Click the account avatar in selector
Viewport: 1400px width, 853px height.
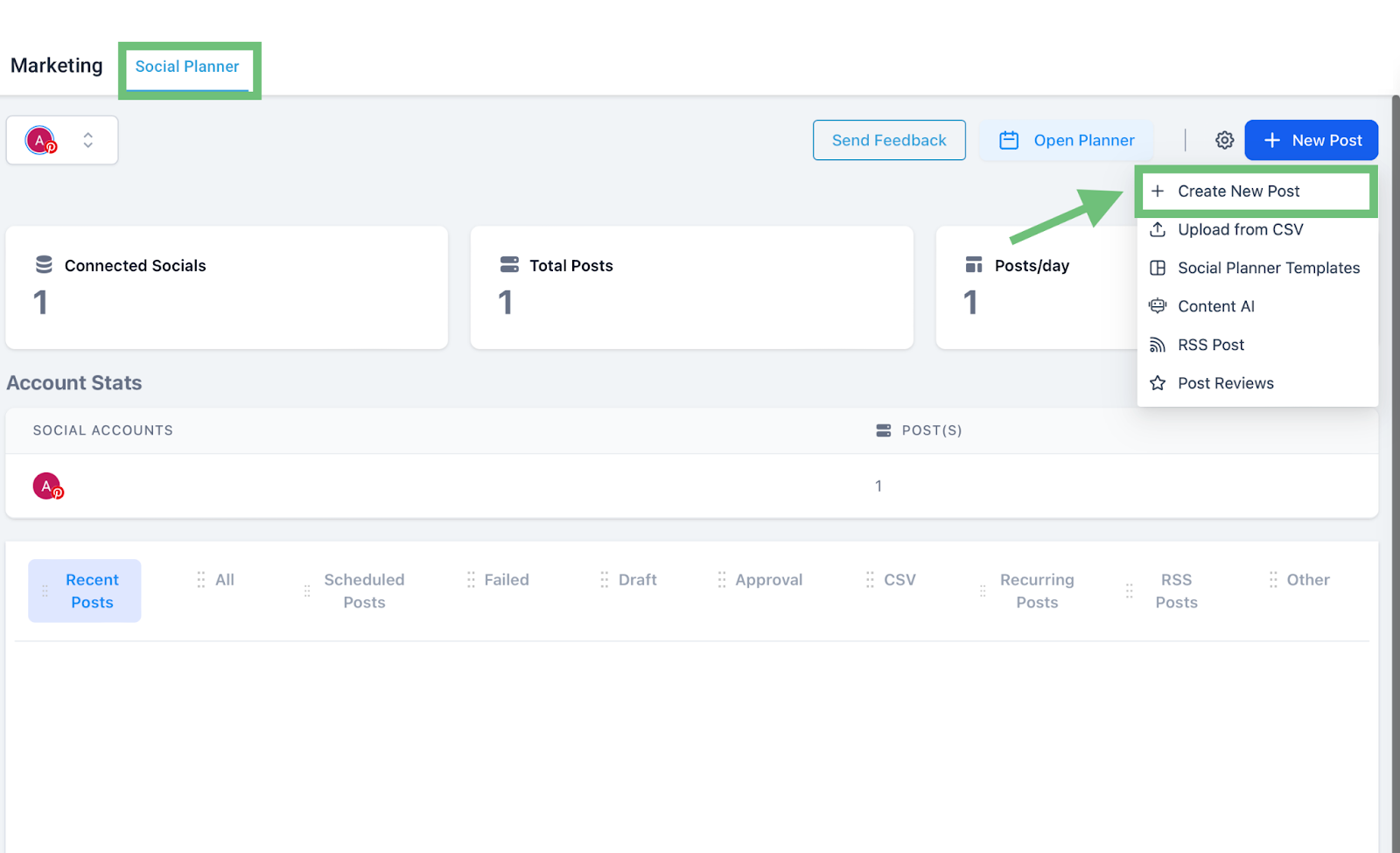click(40, 140)
